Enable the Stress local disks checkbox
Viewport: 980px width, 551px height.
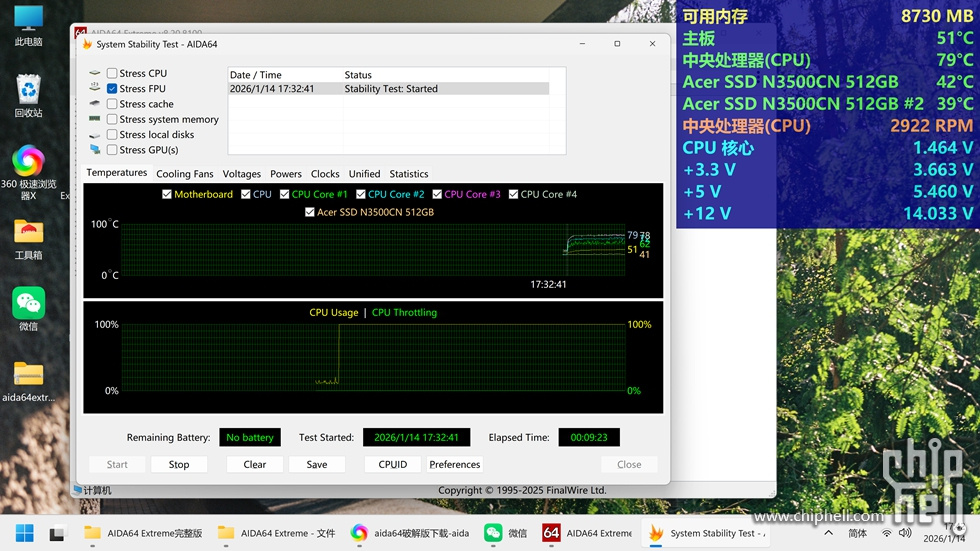[112, 134]
